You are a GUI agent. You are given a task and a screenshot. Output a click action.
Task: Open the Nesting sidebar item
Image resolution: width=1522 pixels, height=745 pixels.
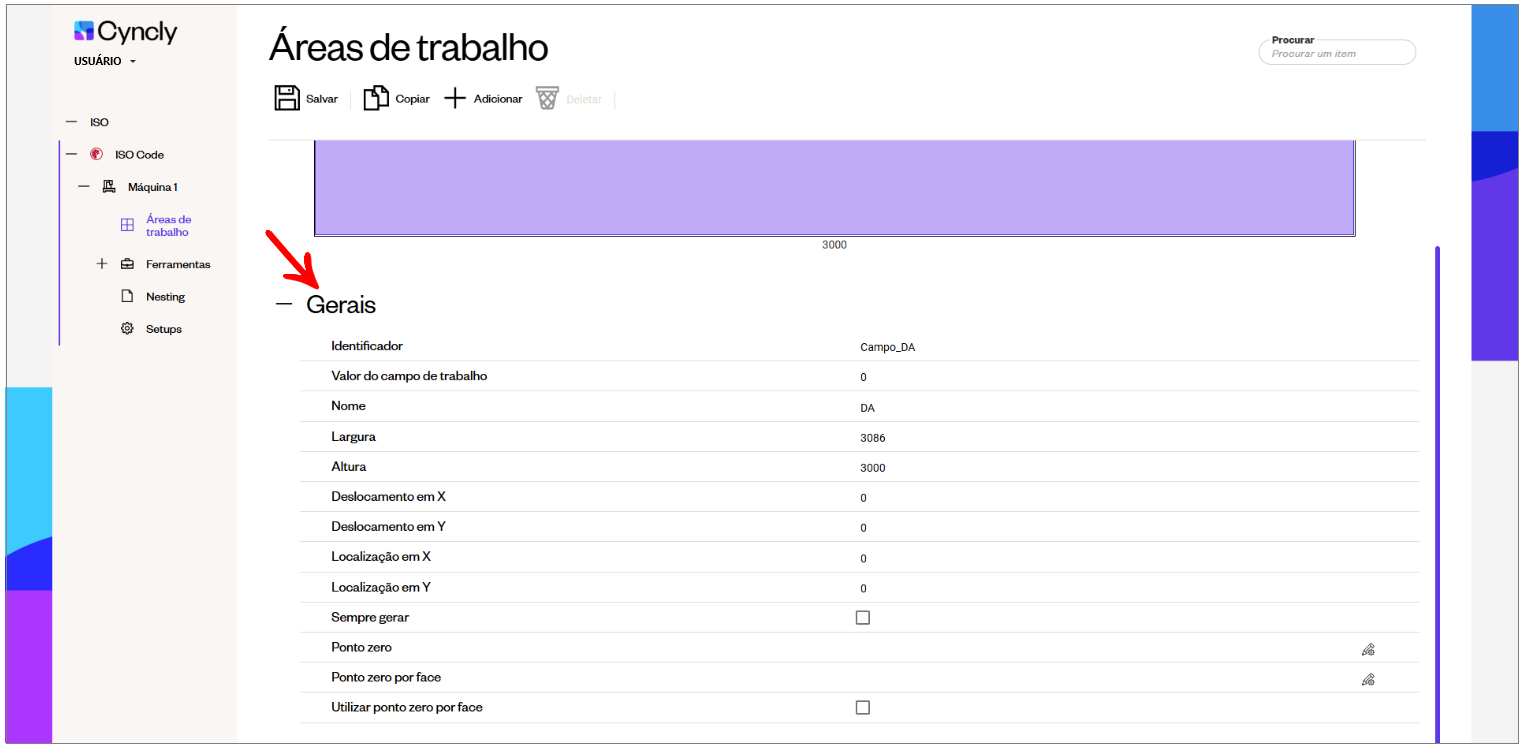[x=165, y=297]
